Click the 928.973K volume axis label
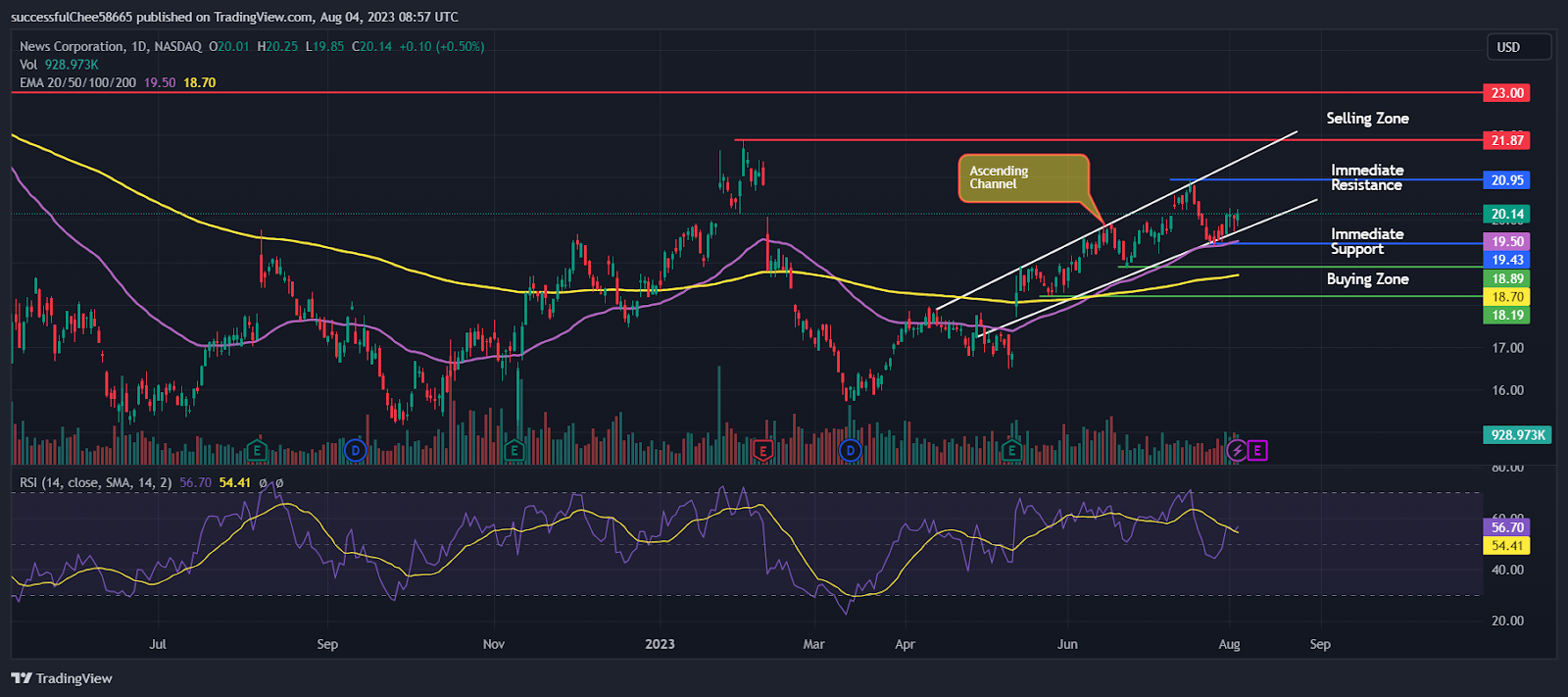 [1517, 434]
